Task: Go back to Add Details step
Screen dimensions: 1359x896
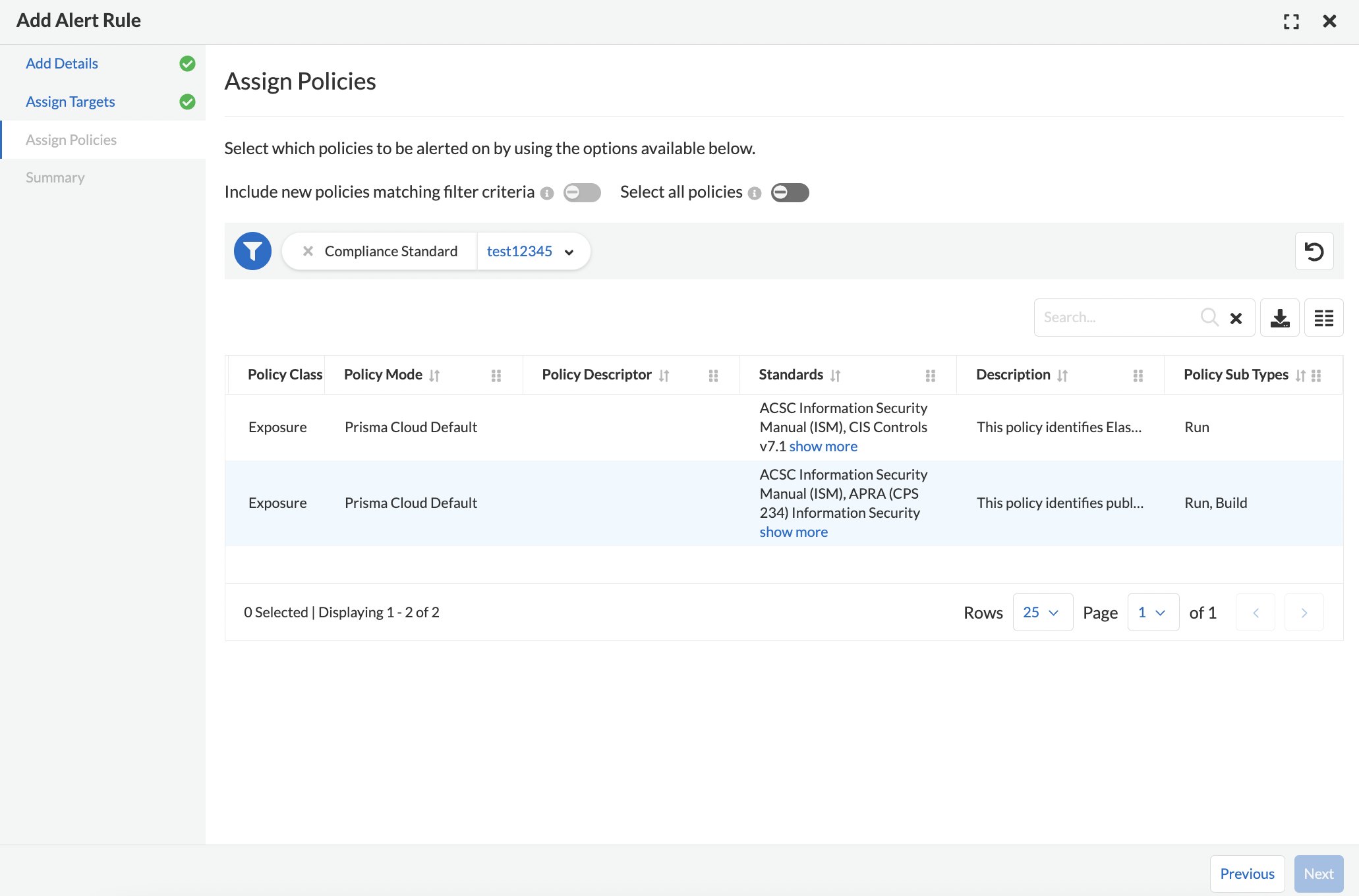Action: pyautogui.click(x=61, y=63)
